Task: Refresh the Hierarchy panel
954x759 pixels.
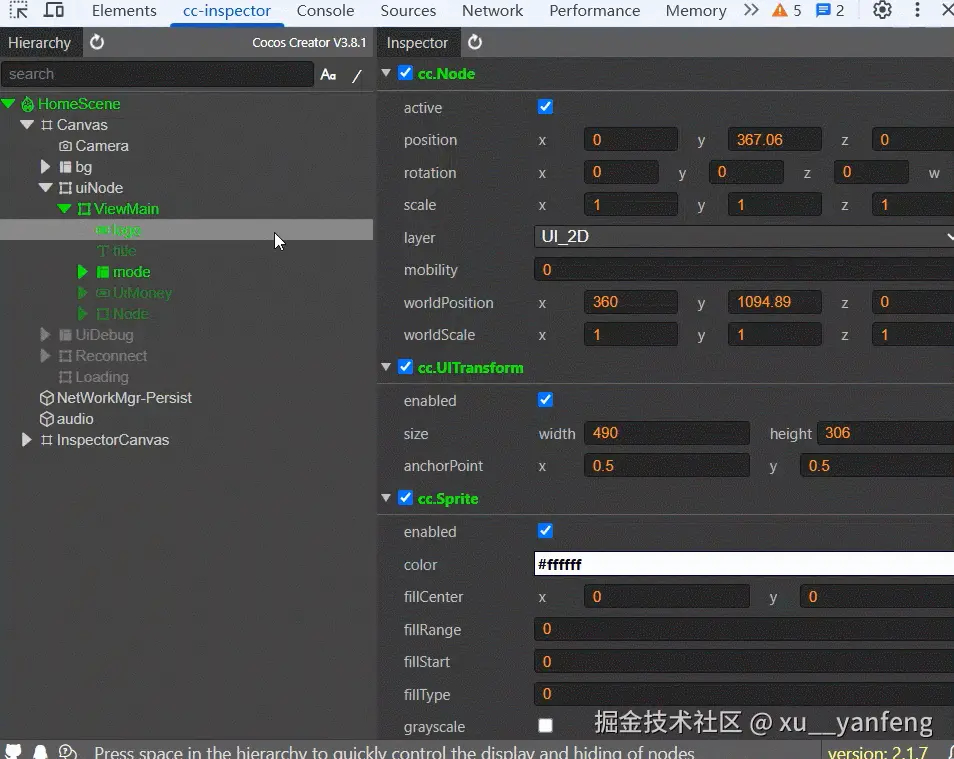Action: tap(97, 42)
